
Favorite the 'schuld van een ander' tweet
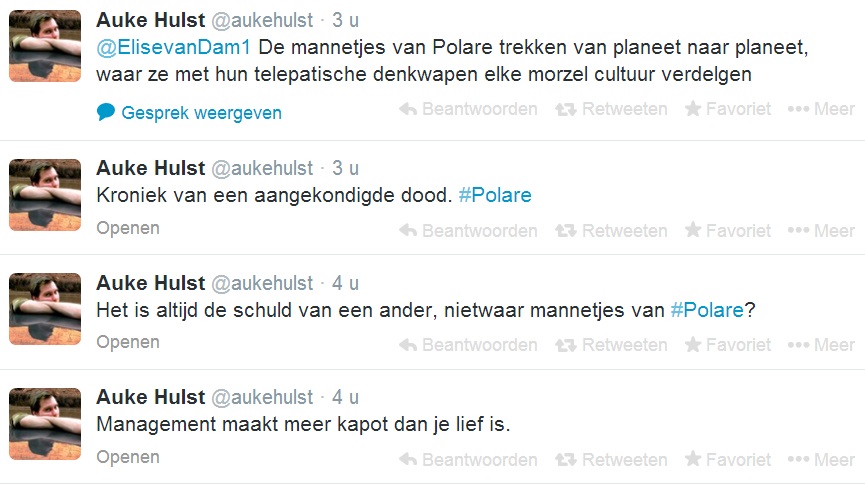click(727, 345)
